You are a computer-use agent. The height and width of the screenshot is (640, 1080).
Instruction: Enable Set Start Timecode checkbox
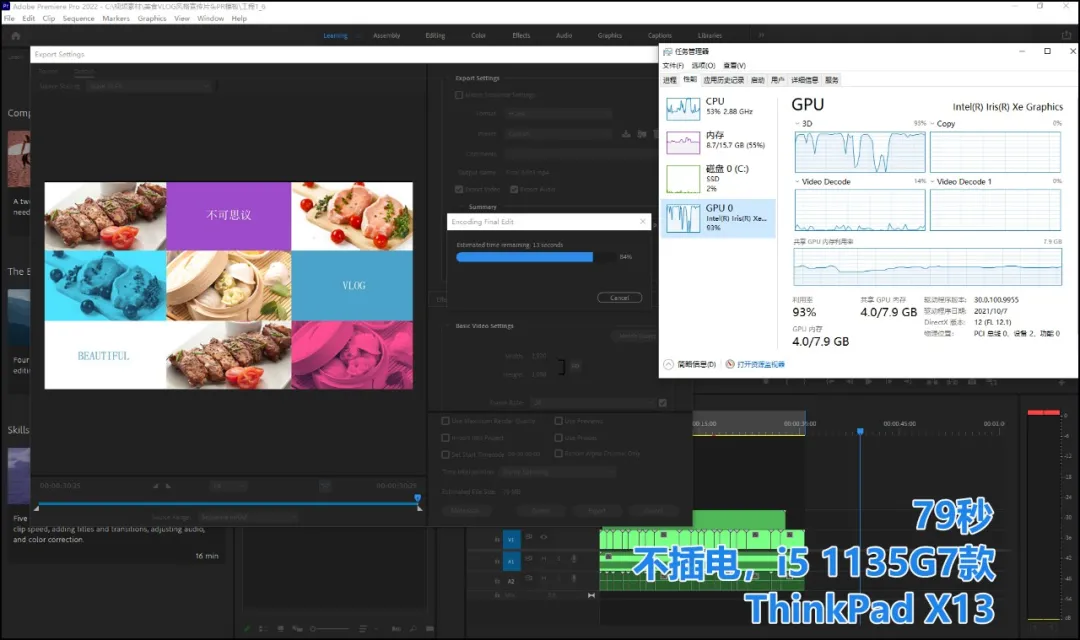[446, 455]
